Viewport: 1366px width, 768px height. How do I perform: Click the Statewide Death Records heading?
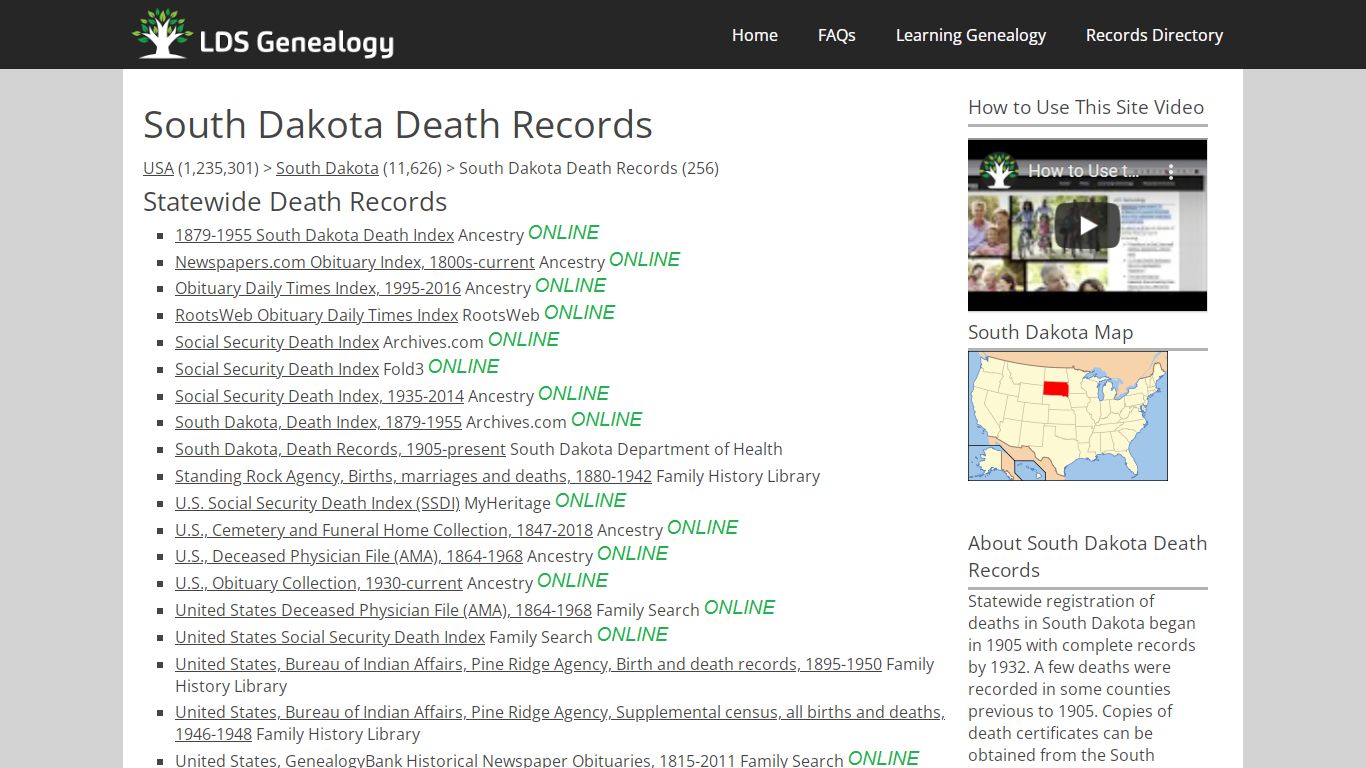tap(295, 202)
